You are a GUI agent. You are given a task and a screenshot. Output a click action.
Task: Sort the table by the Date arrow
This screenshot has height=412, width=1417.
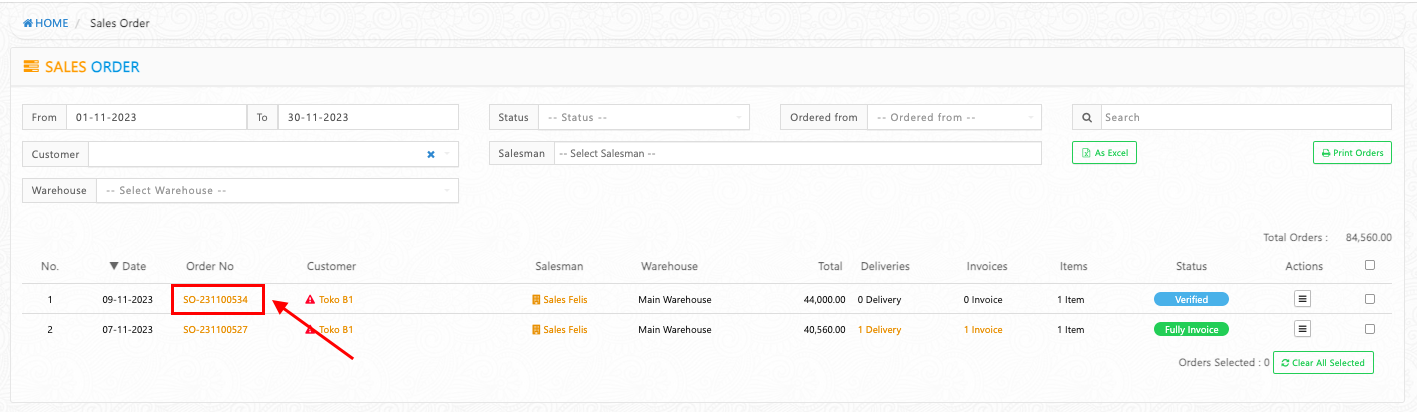coord(114,266)
